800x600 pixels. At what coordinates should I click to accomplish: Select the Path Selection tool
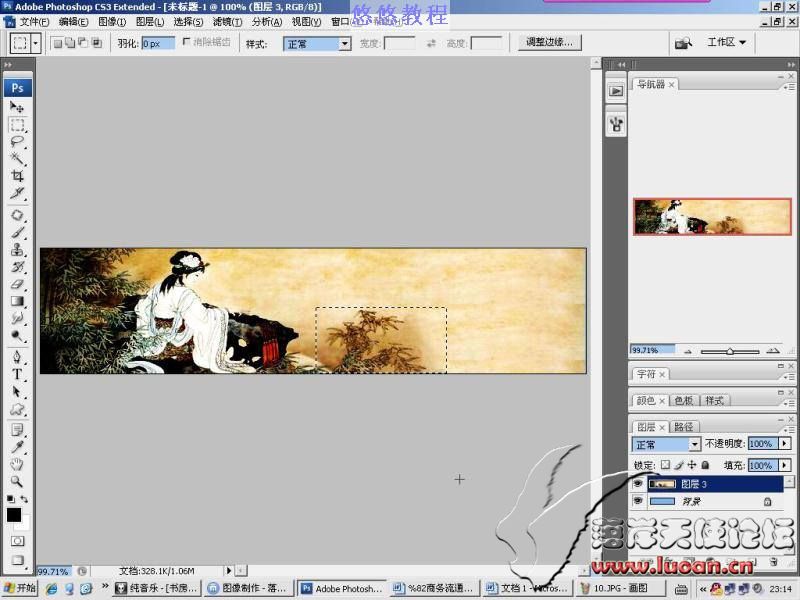17,391
